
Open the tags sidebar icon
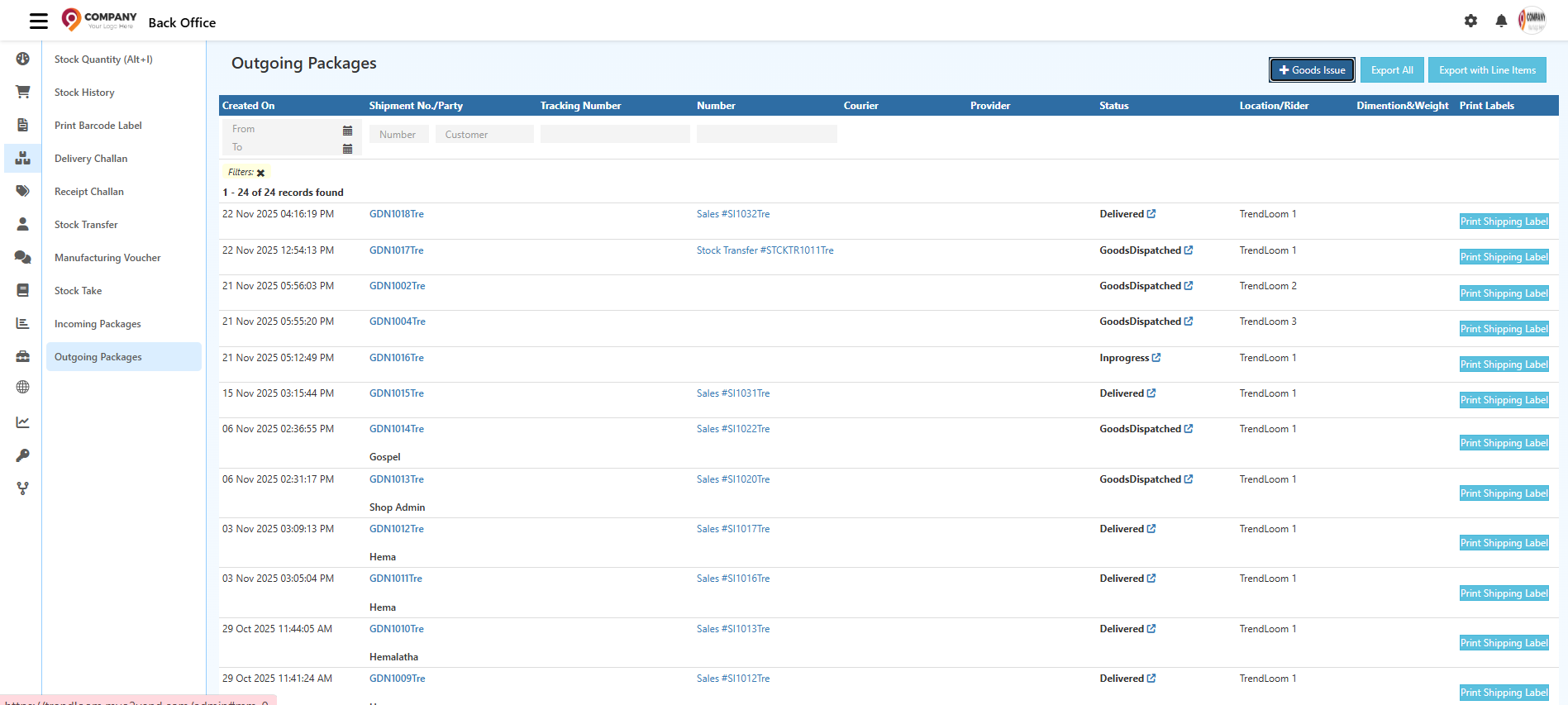click(22, 191)
